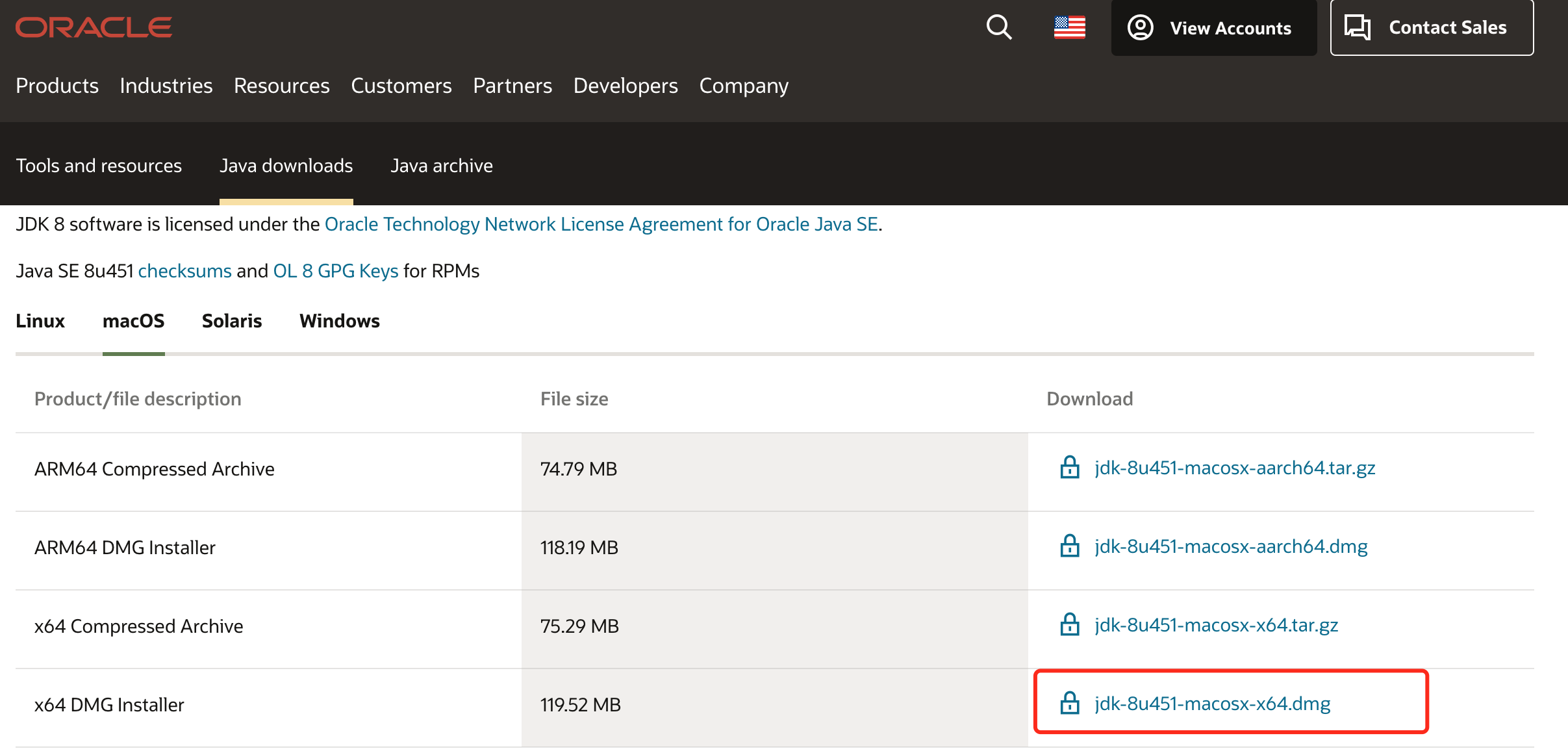Open the search magnifier icon
Image resolution: width=1568 pixels, height=751 pixels.
998,27
